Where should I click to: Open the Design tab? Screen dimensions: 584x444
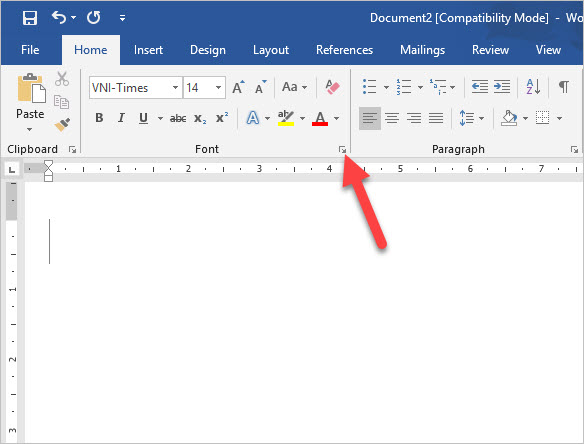(x=208, y=50)
